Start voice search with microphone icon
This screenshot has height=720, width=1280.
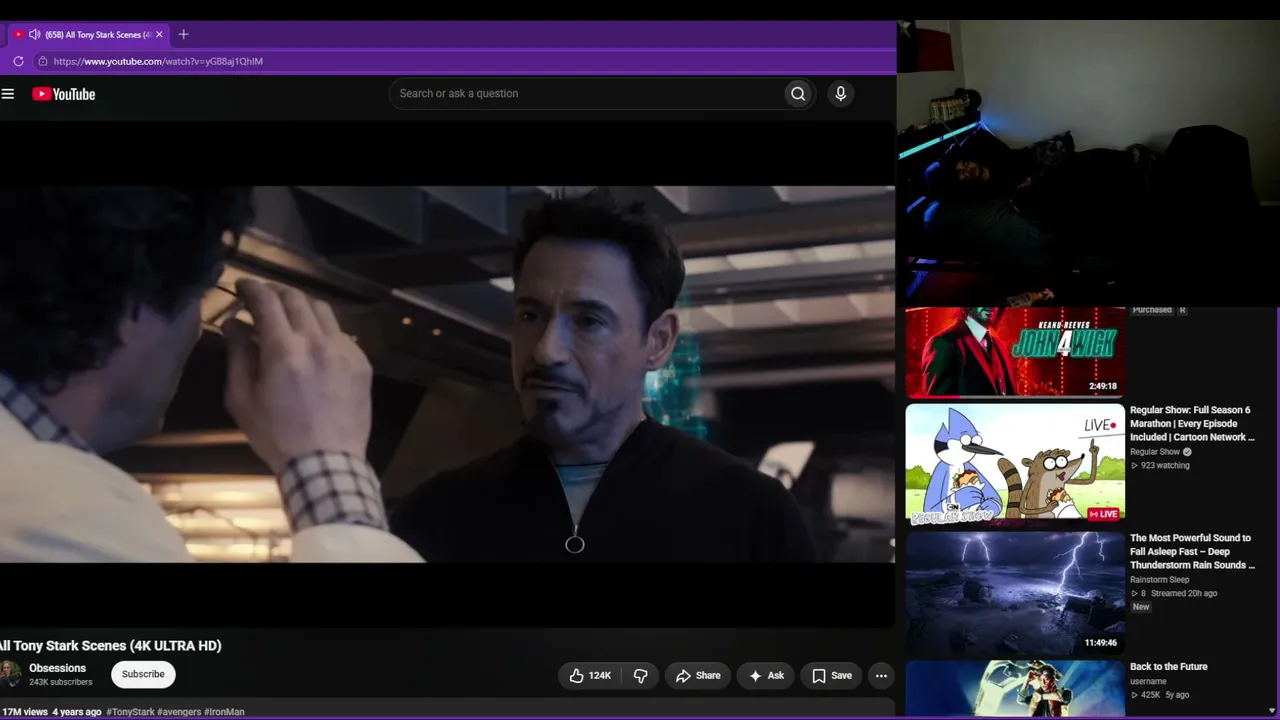point(840,94)
